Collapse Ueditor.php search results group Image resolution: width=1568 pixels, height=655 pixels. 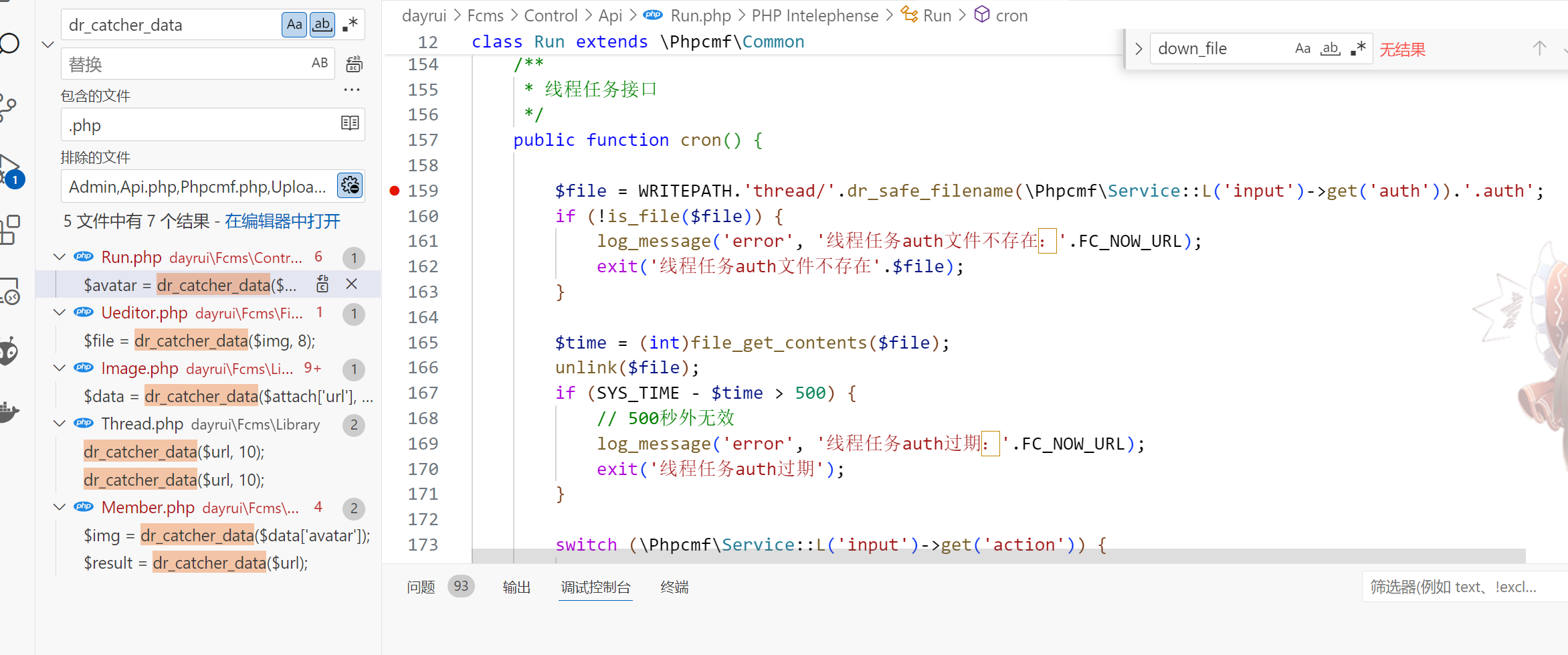tap(60, 312)
